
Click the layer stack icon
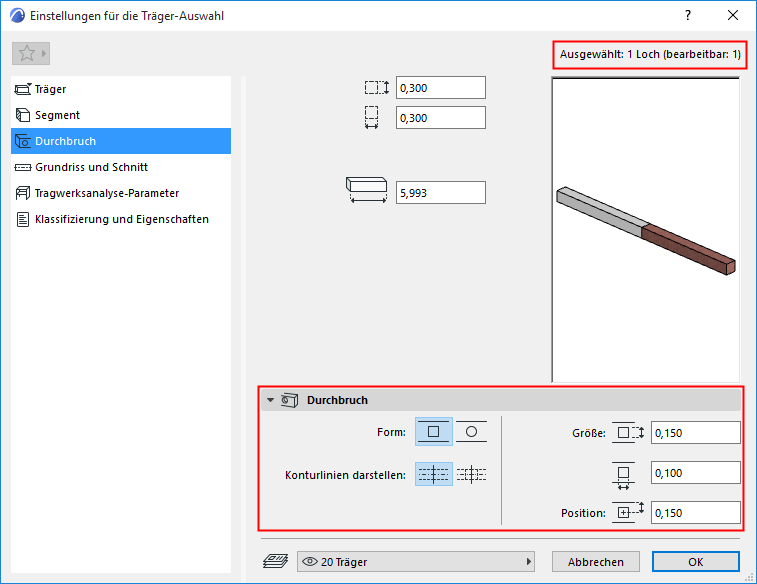click(x=276, y=561)
